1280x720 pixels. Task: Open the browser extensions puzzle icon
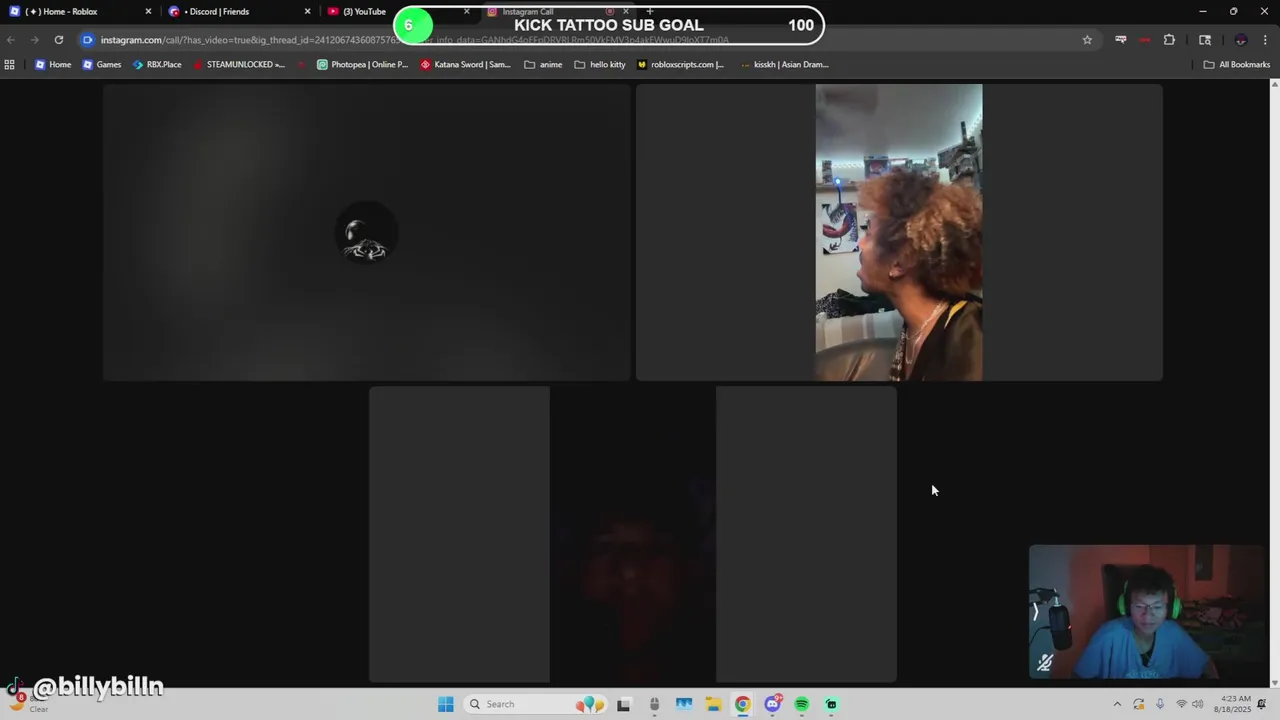(x=1169, y=40)
